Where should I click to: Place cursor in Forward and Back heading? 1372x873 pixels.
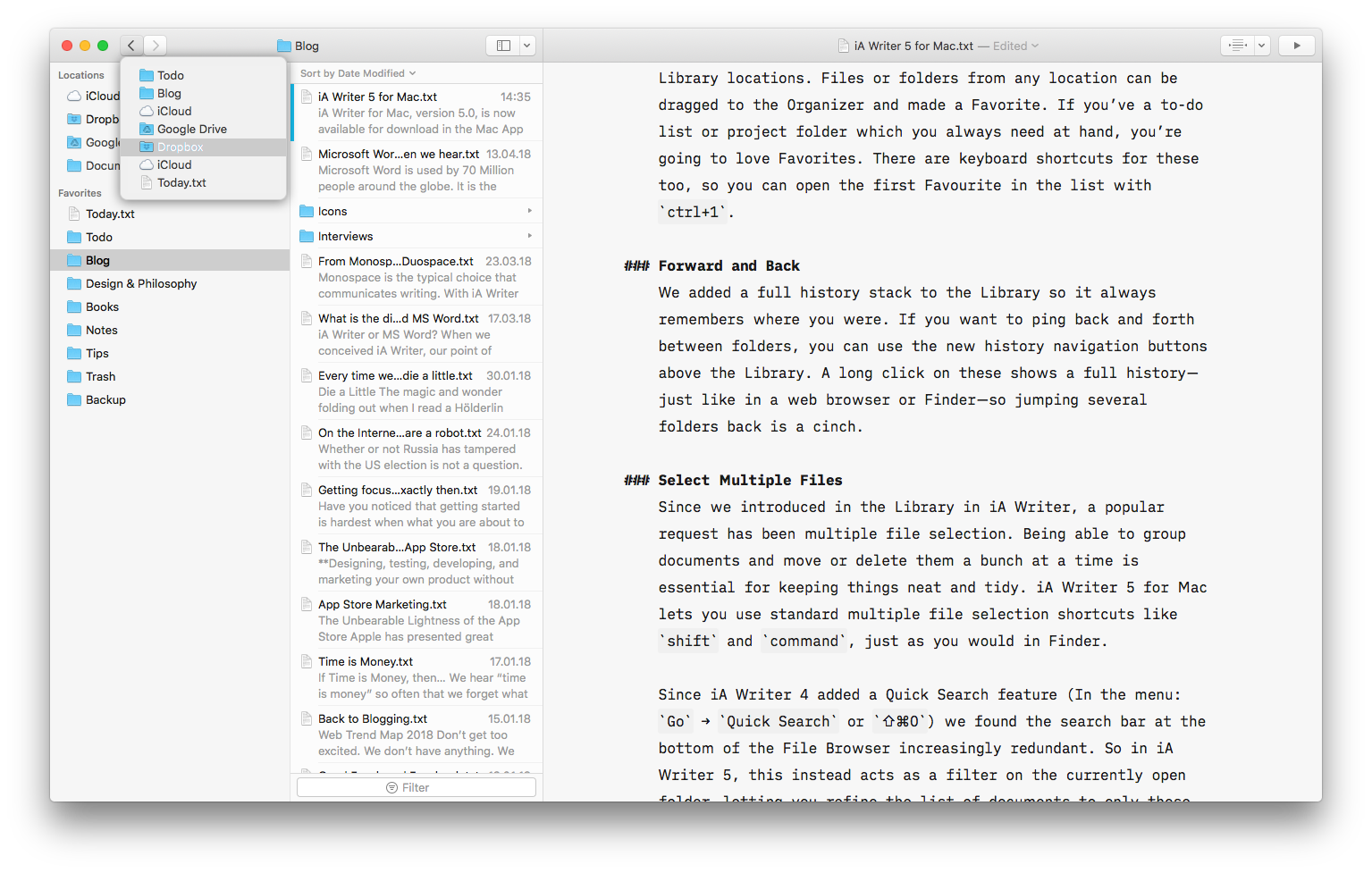(729, 266)
